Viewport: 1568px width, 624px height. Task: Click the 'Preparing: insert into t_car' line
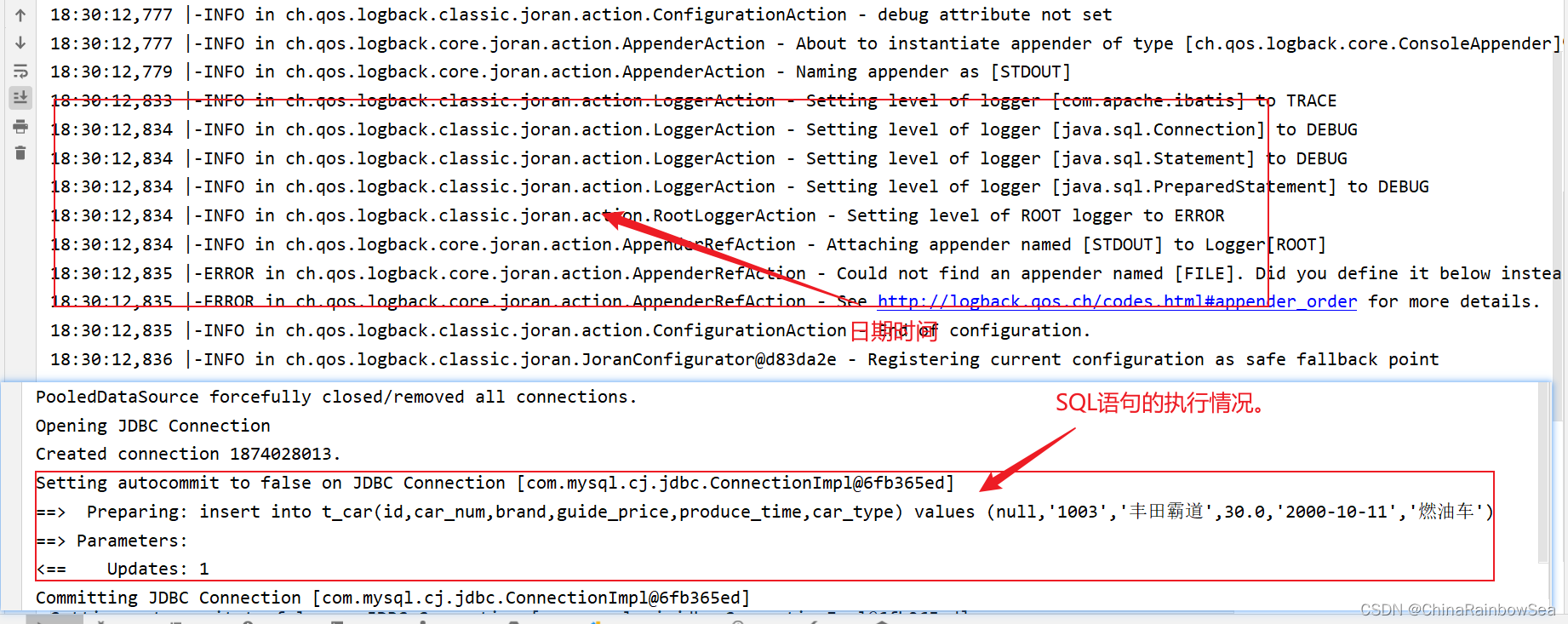pyautogui.click(x=764, y=512)
